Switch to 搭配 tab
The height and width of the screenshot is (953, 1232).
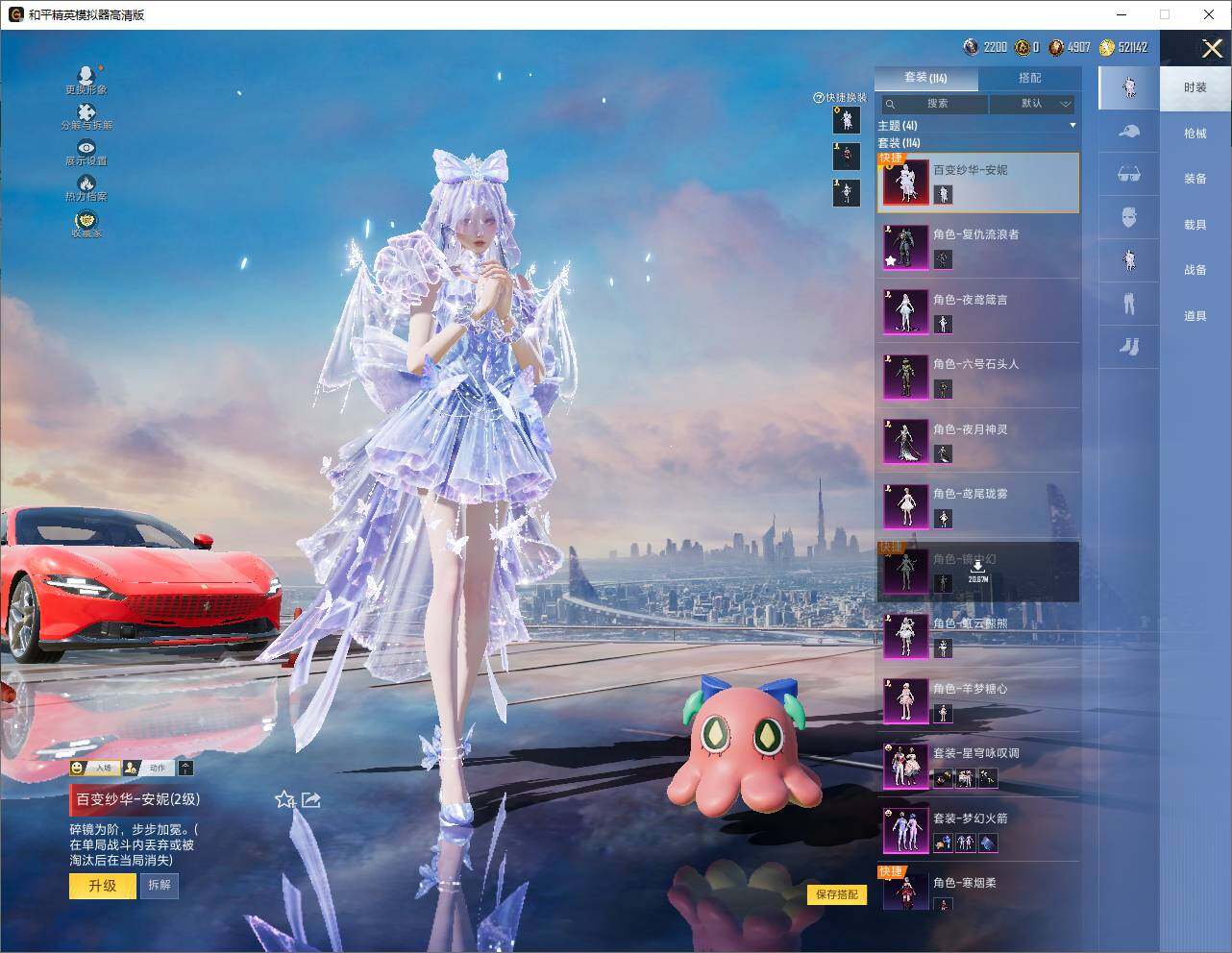[1029, 78]
